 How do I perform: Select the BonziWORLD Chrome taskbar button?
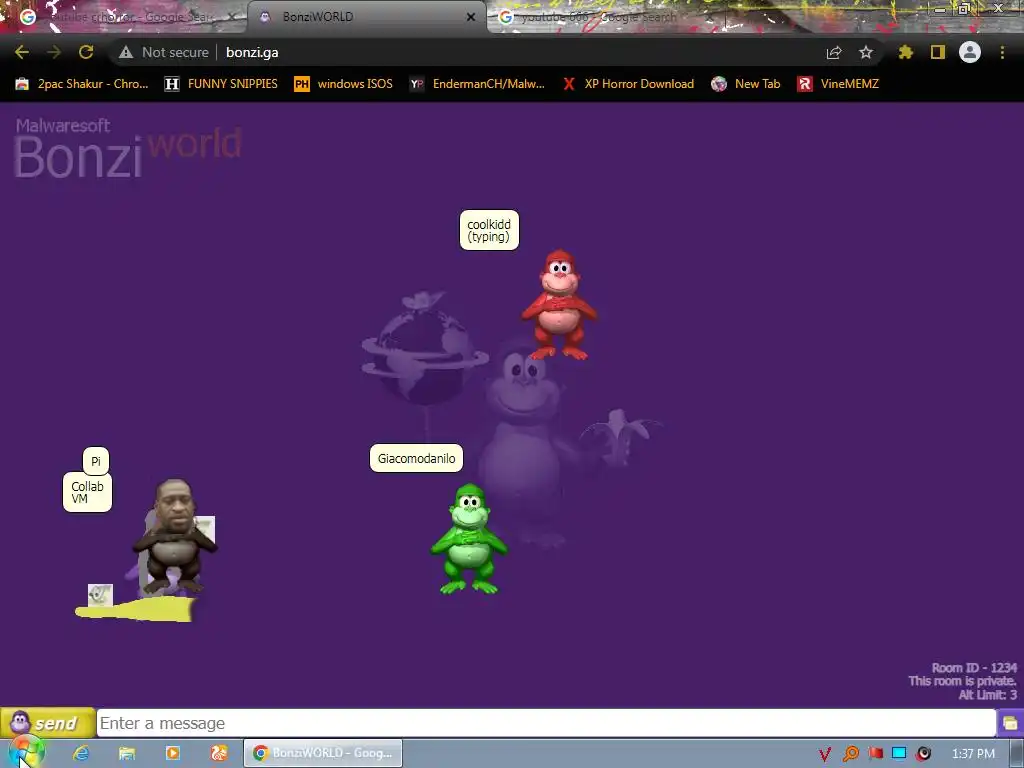[x=323, y=753]
